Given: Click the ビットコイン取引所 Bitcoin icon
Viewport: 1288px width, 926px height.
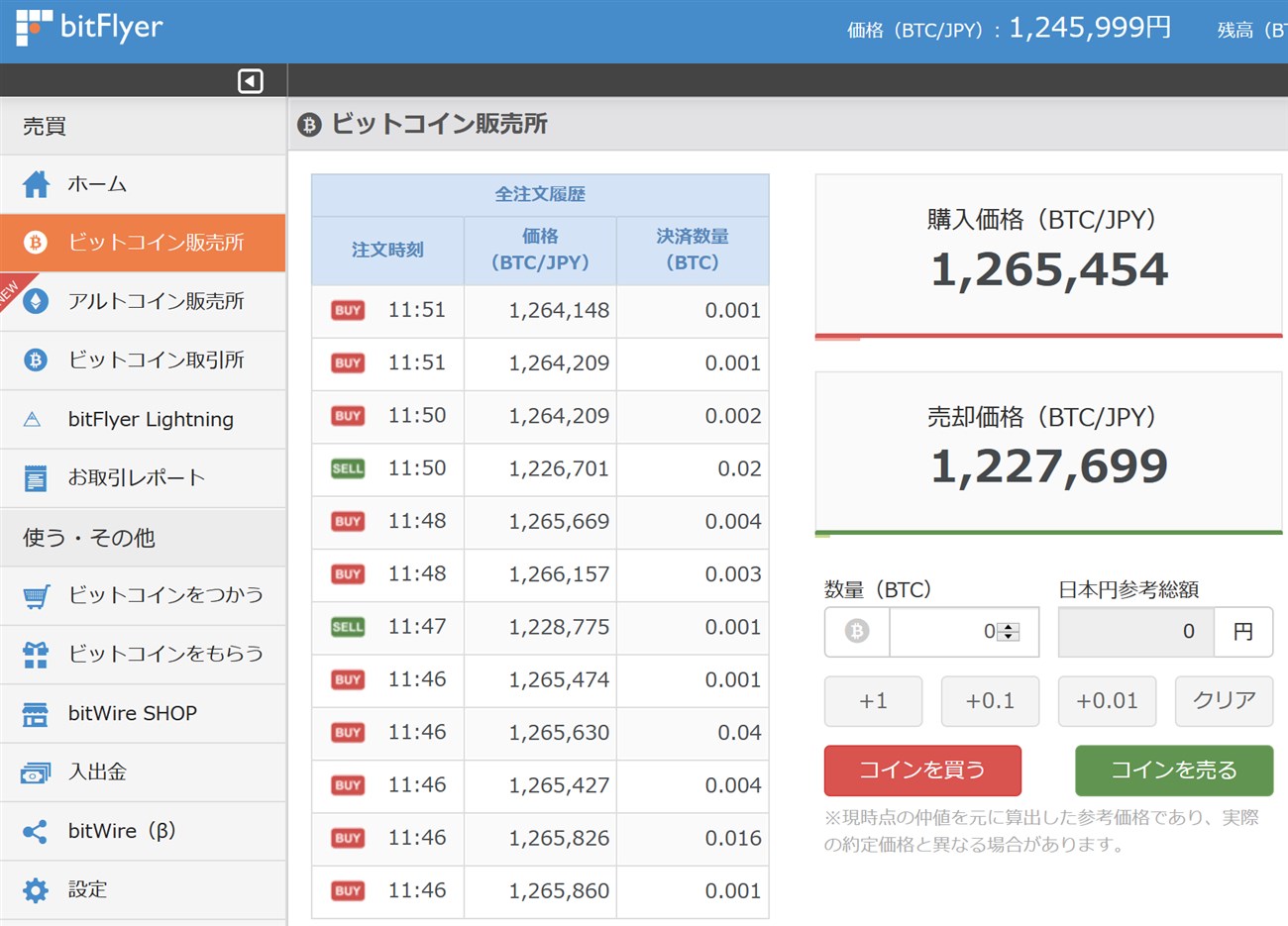Looking at the screenshot, I should pos(36,360).
